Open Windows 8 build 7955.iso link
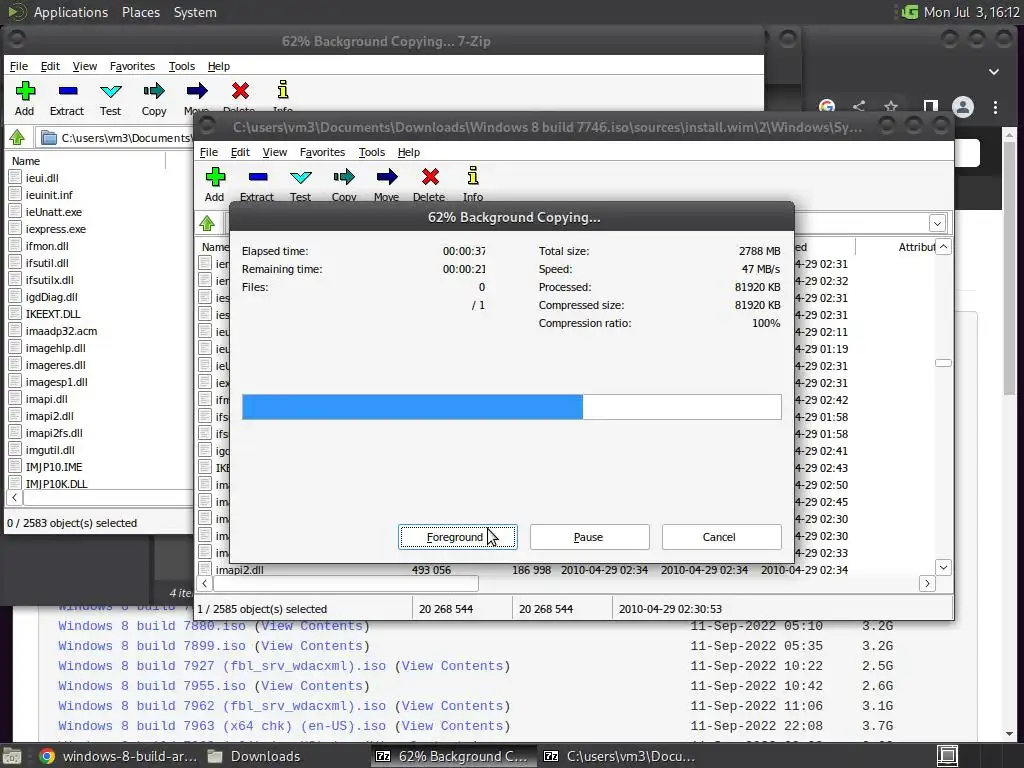This screenshot has height=768, width=1024. click(x=152, y=686)
